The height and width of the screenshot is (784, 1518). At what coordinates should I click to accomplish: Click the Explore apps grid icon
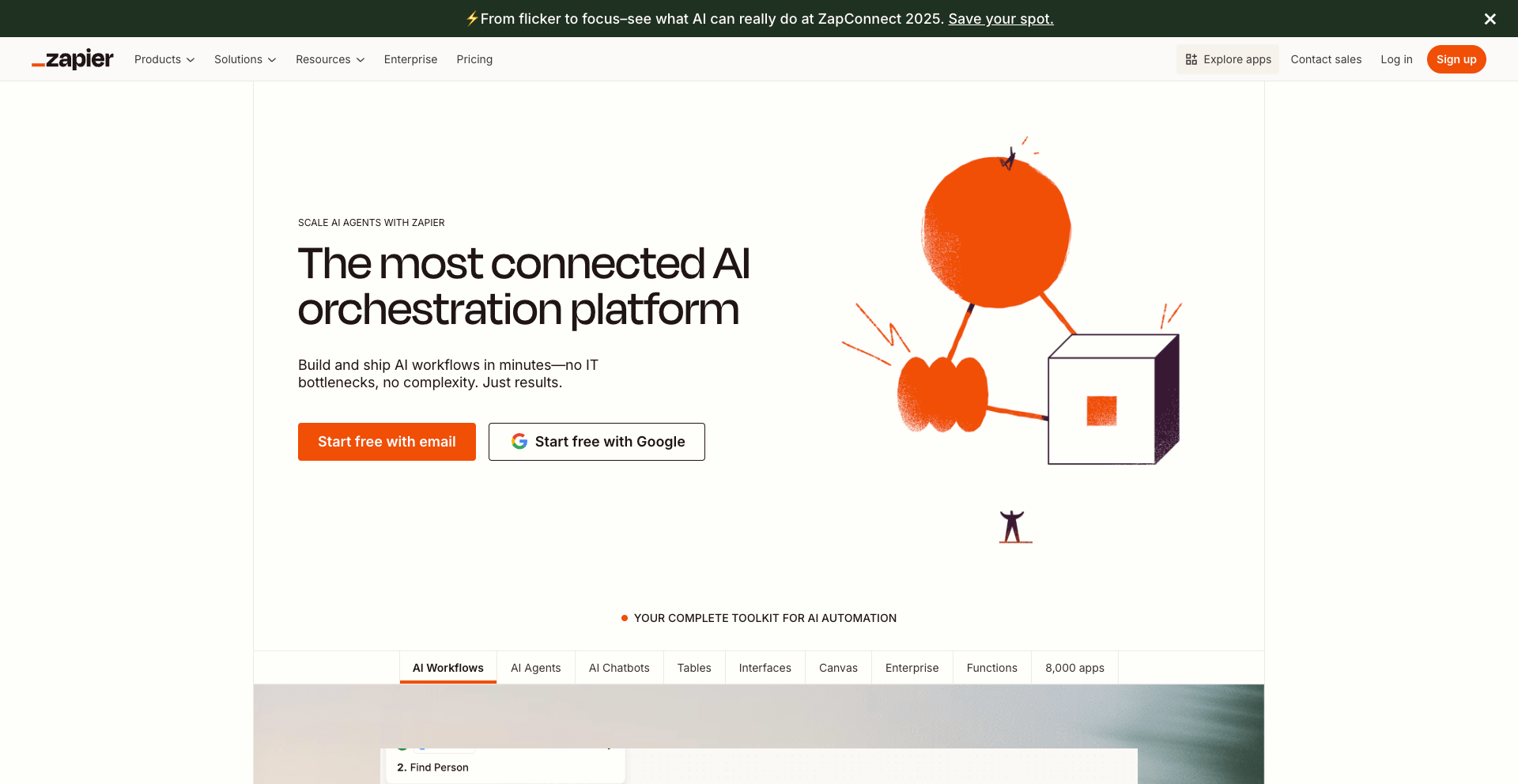click(x=1191, y=59)
